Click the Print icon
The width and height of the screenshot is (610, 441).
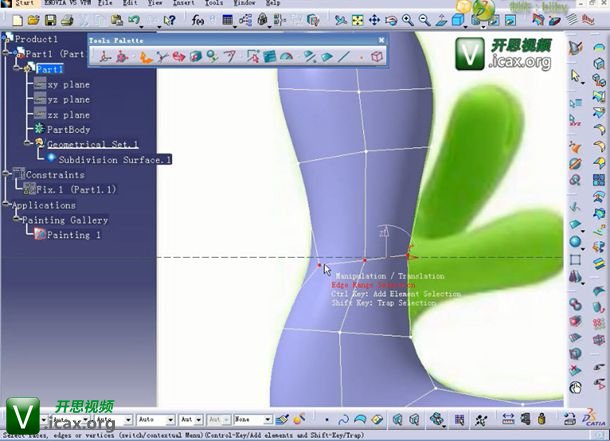pyautogui.click(x=67, y=20)
